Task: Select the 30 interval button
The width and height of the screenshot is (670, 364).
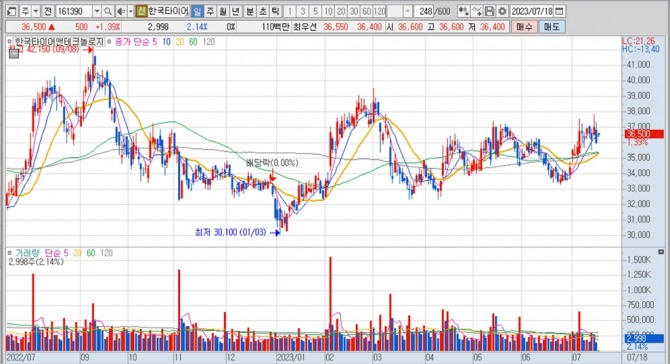Action: tap(354, 11)
